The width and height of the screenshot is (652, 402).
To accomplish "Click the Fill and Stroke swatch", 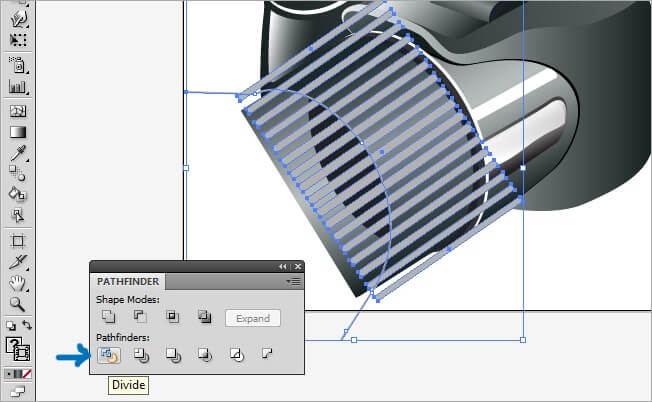I will [x=17, y=349].
